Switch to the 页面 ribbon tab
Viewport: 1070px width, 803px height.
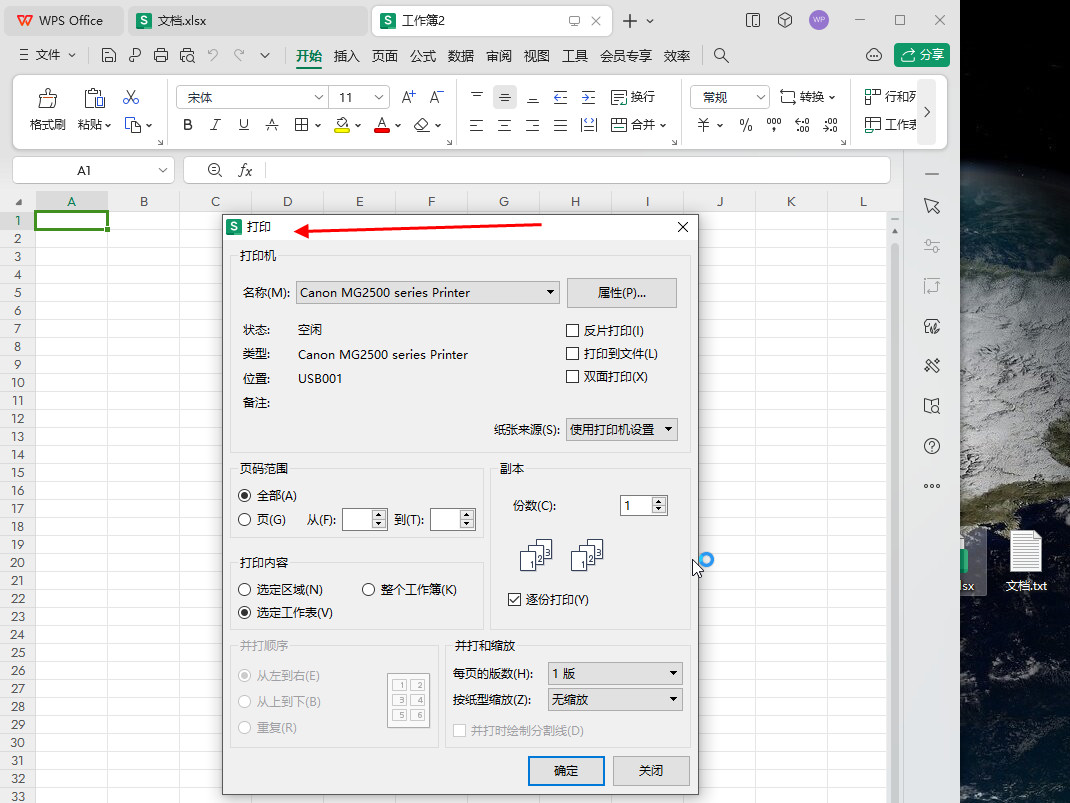pyautogui.click(x=385, y=56)
